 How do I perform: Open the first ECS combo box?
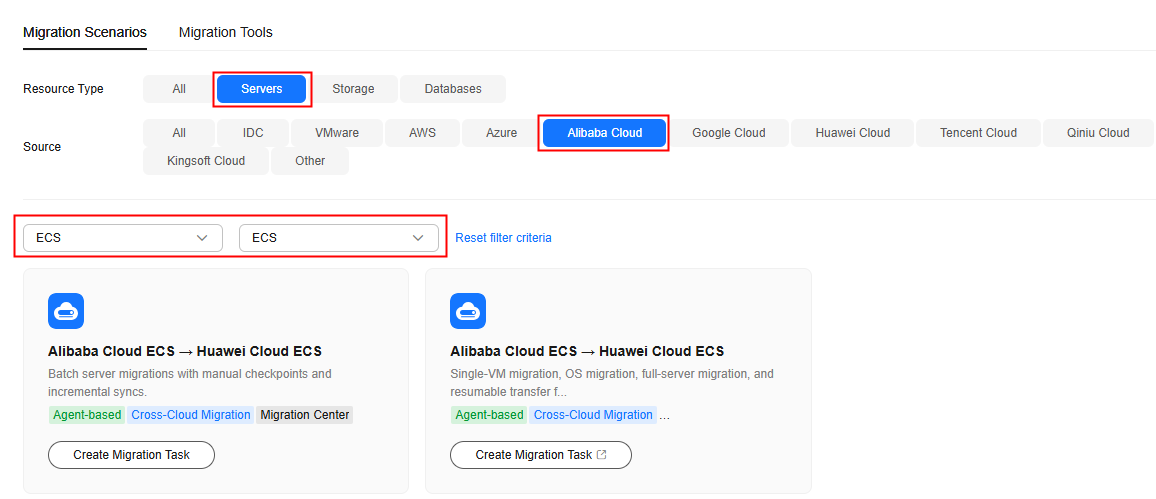pyautogui.click(x=123, y=238)
